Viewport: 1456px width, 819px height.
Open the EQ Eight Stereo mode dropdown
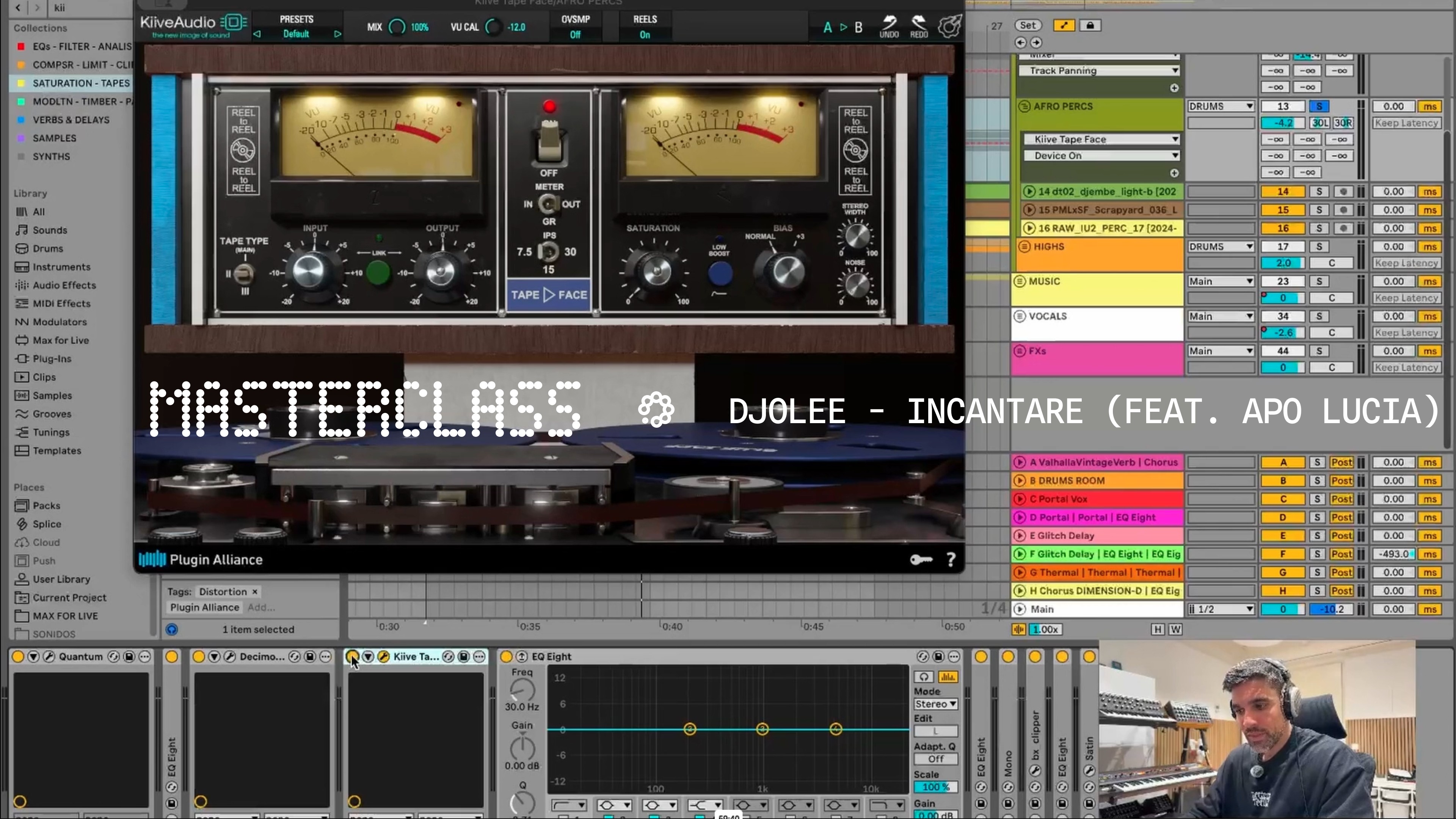click(x=935, y=704)
